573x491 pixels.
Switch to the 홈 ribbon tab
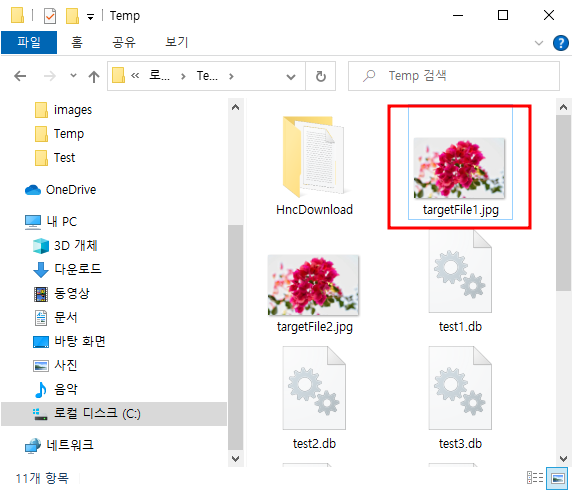[x=77, y=42]
